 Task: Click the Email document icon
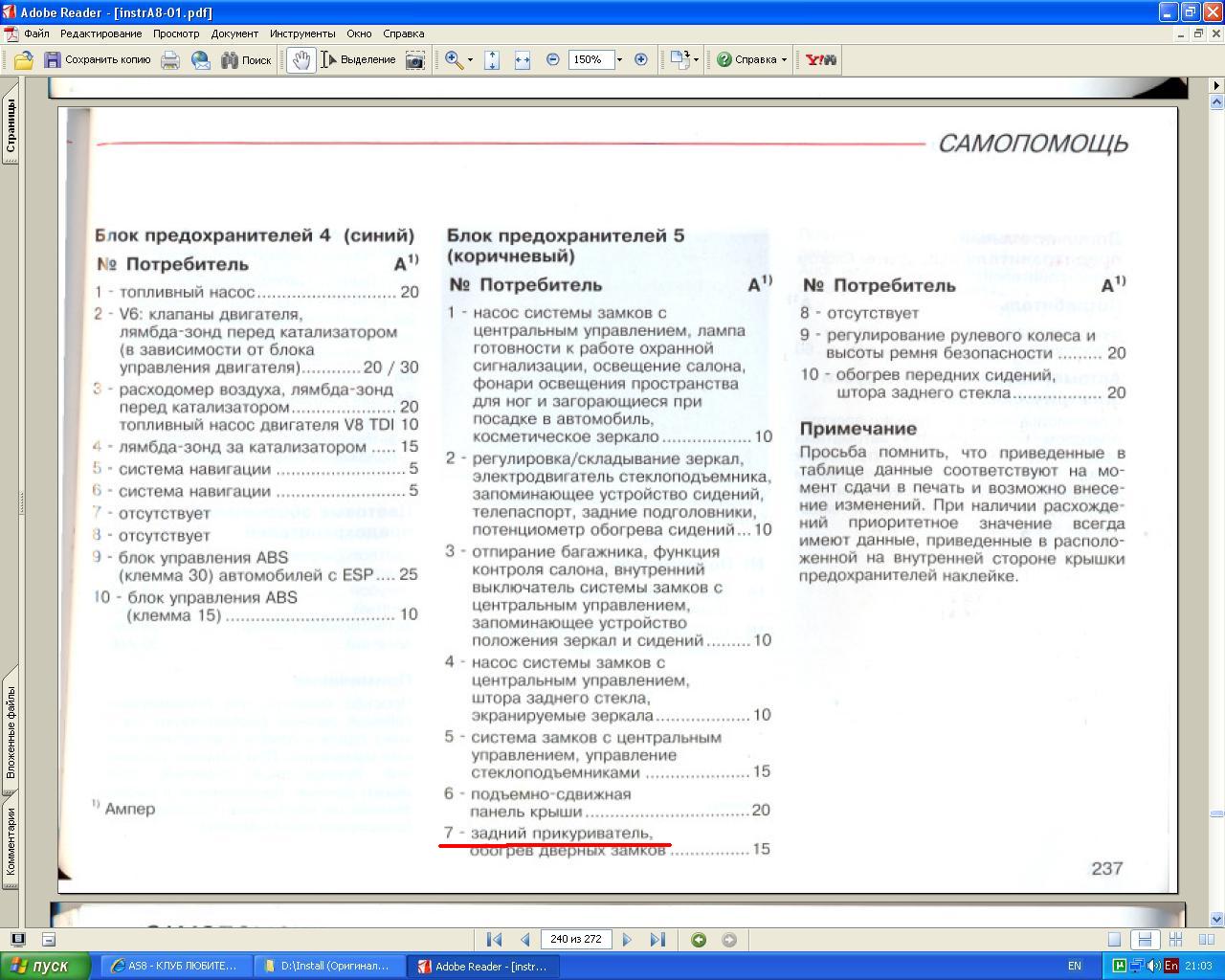coord(200,59)
